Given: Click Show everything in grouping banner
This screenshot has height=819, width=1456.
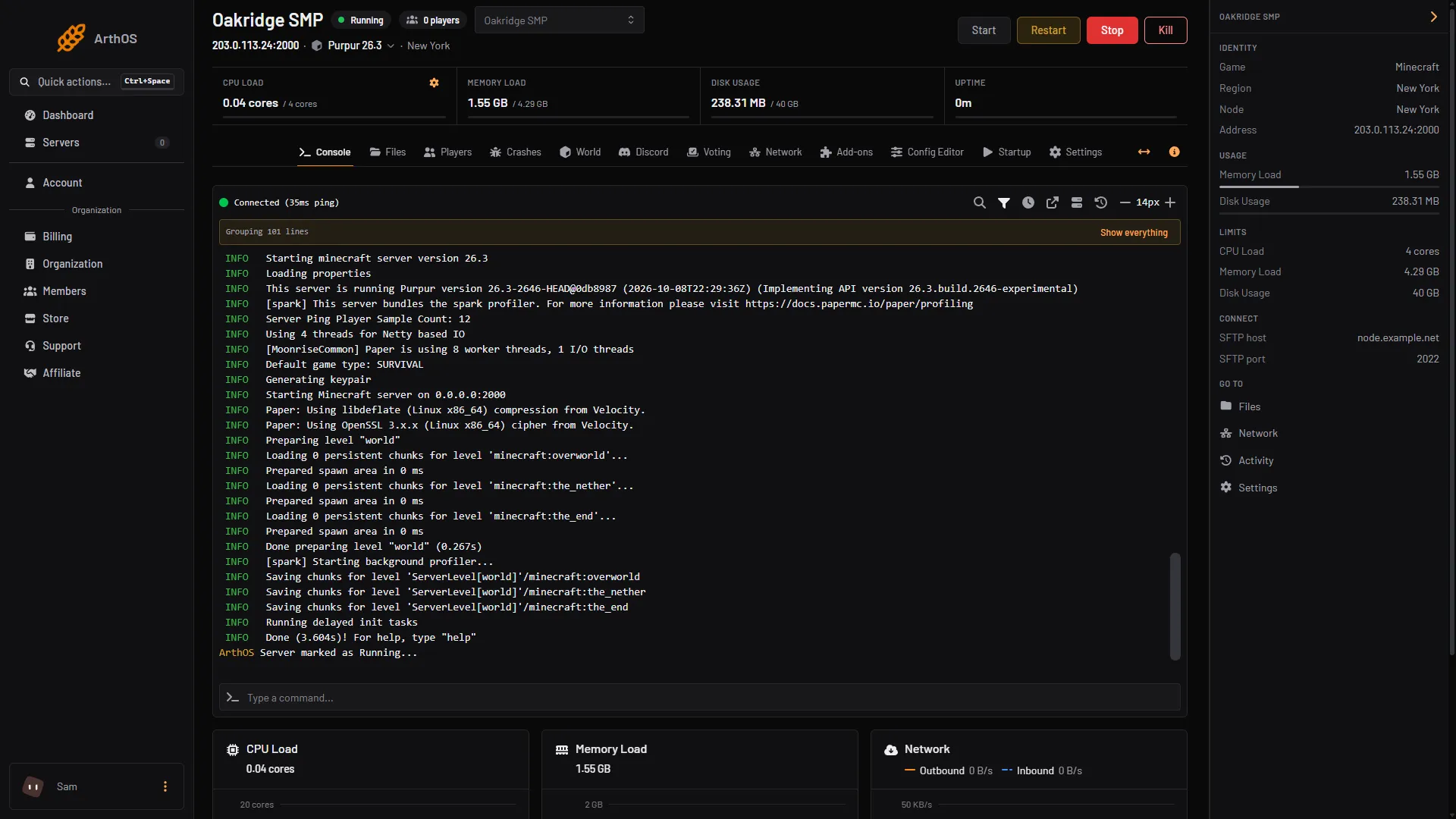Looking at the screenshot, I should click(x=1134, y=232).
